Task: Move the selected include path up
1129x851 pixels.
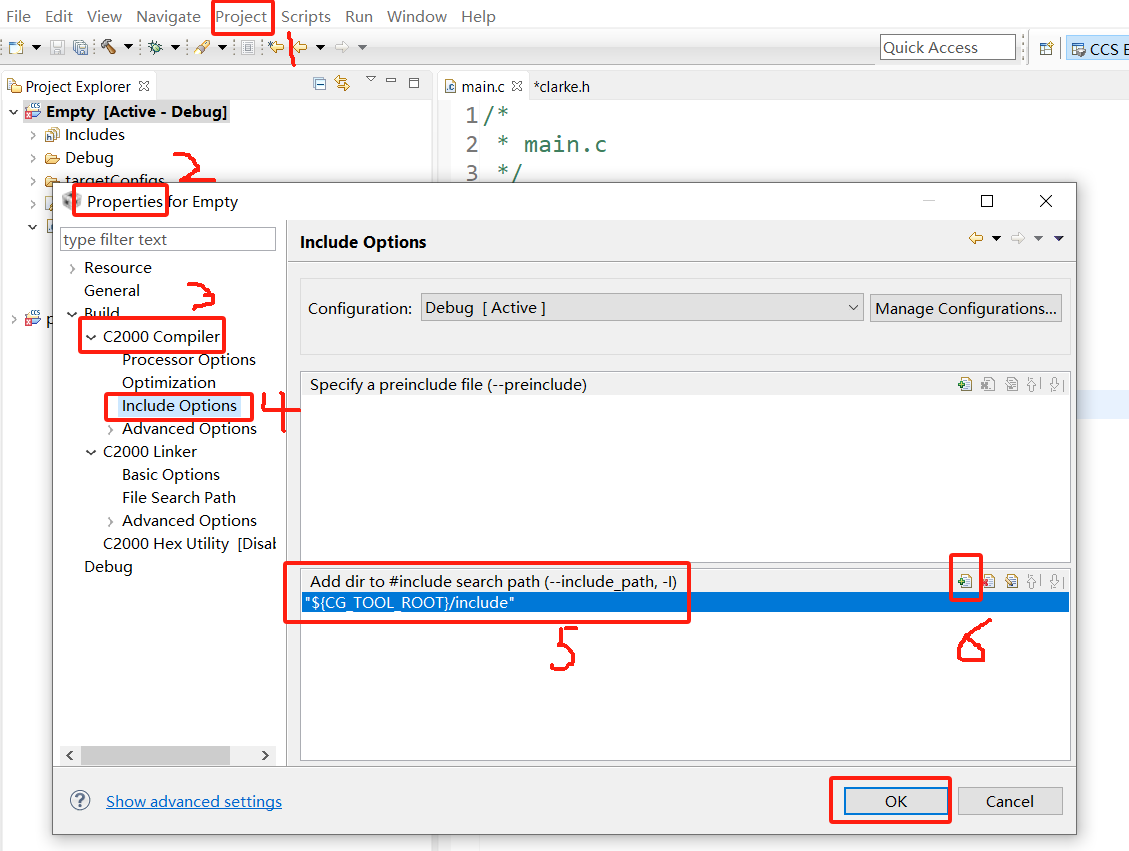Action: [x=1033, y=580]
